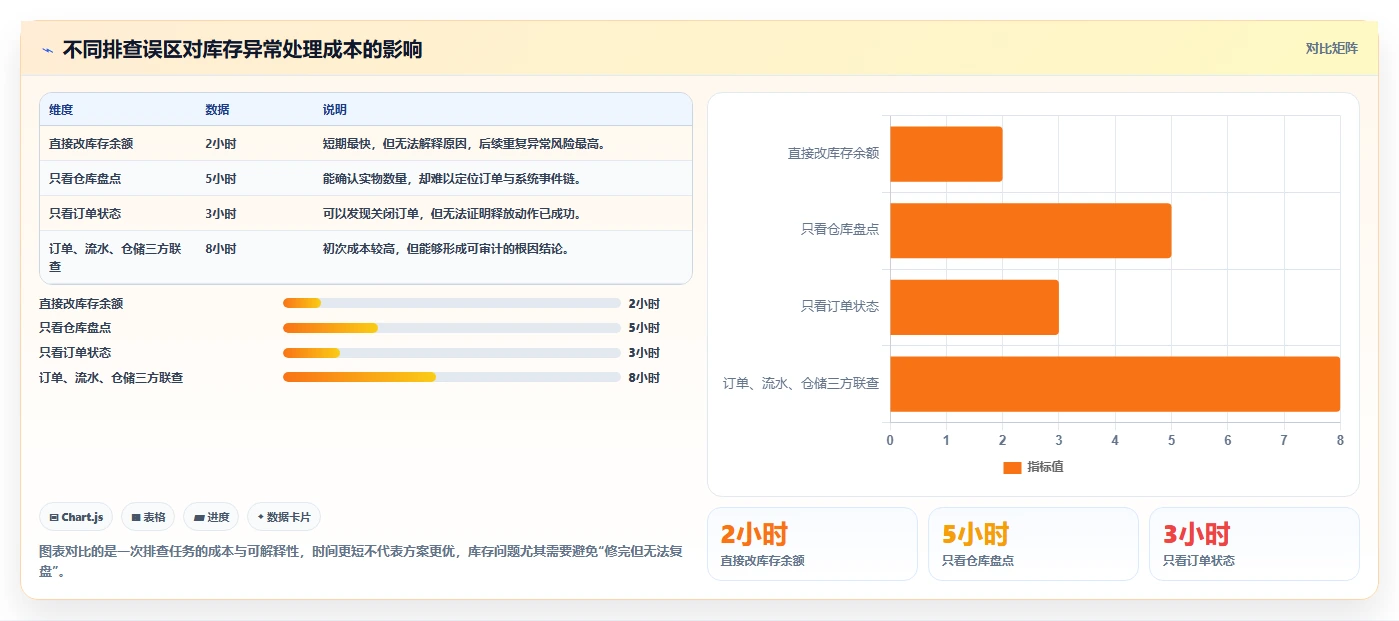The height and width of the screenshot is (621, 1399).
Task: Click the explanation starting 短期最快
Action: (464, 144)
